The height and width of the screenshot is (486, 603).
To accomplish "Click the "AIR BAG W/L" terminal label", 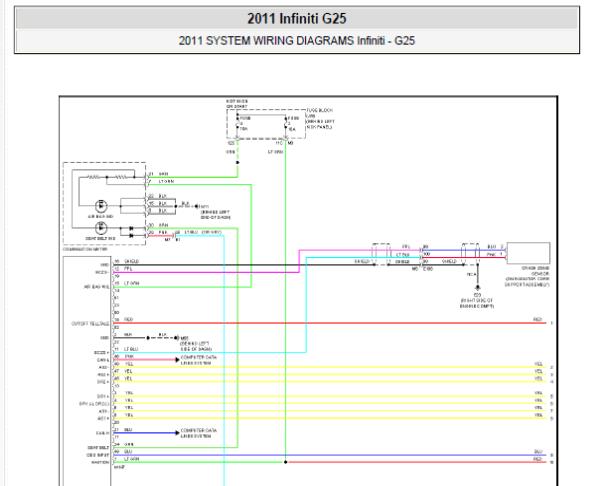I will pos(97,287).
